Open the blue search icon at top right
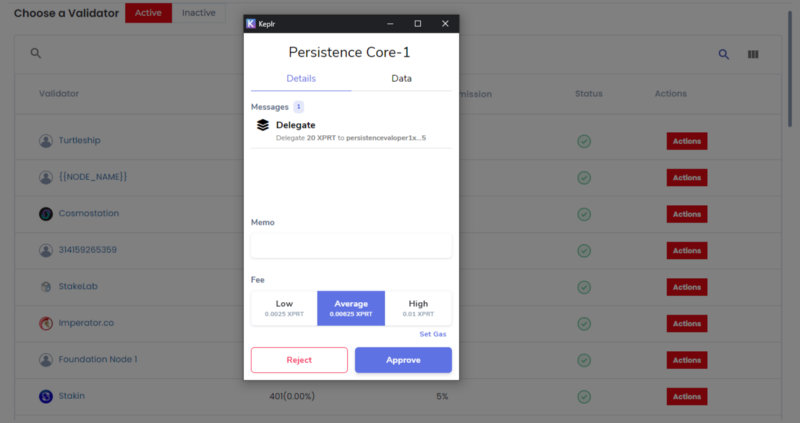The height and width of the screenshot is (423, 800). pyautogui.click(x=723, y=54)
